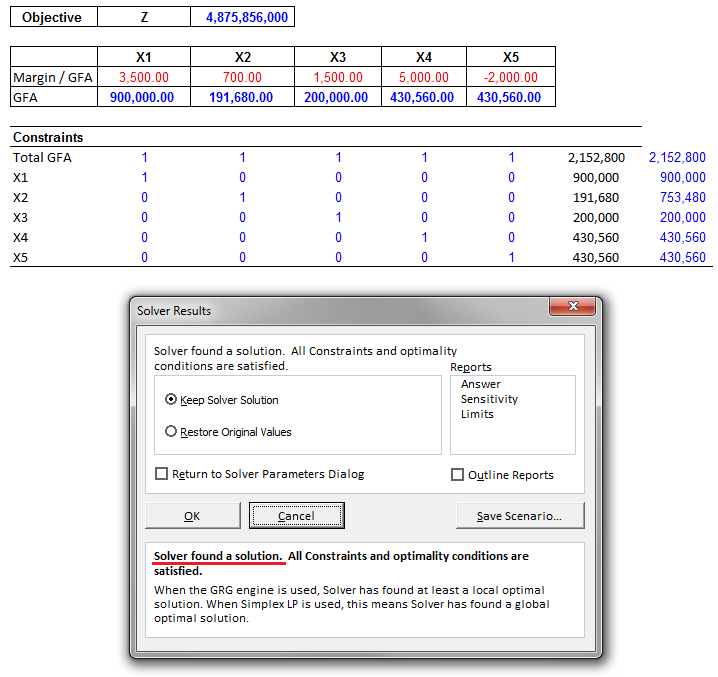Select the objective Z value cell
The height and width of the screenshot is (677, 718).
[242, 17]
